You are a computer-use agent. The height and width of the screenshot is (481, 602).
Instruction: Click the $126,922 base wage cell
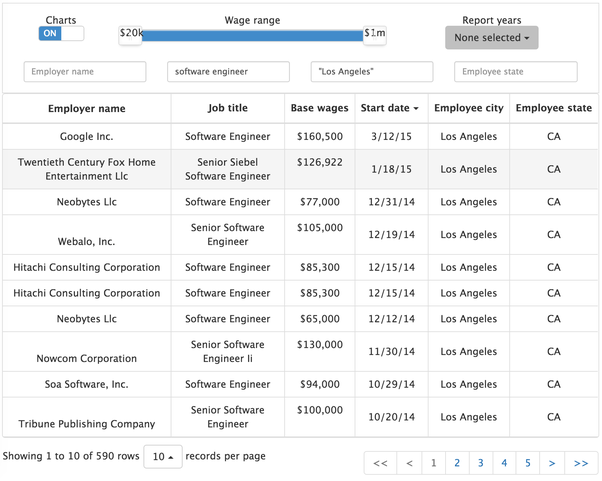pyautogui.click(x=319, y=169)
